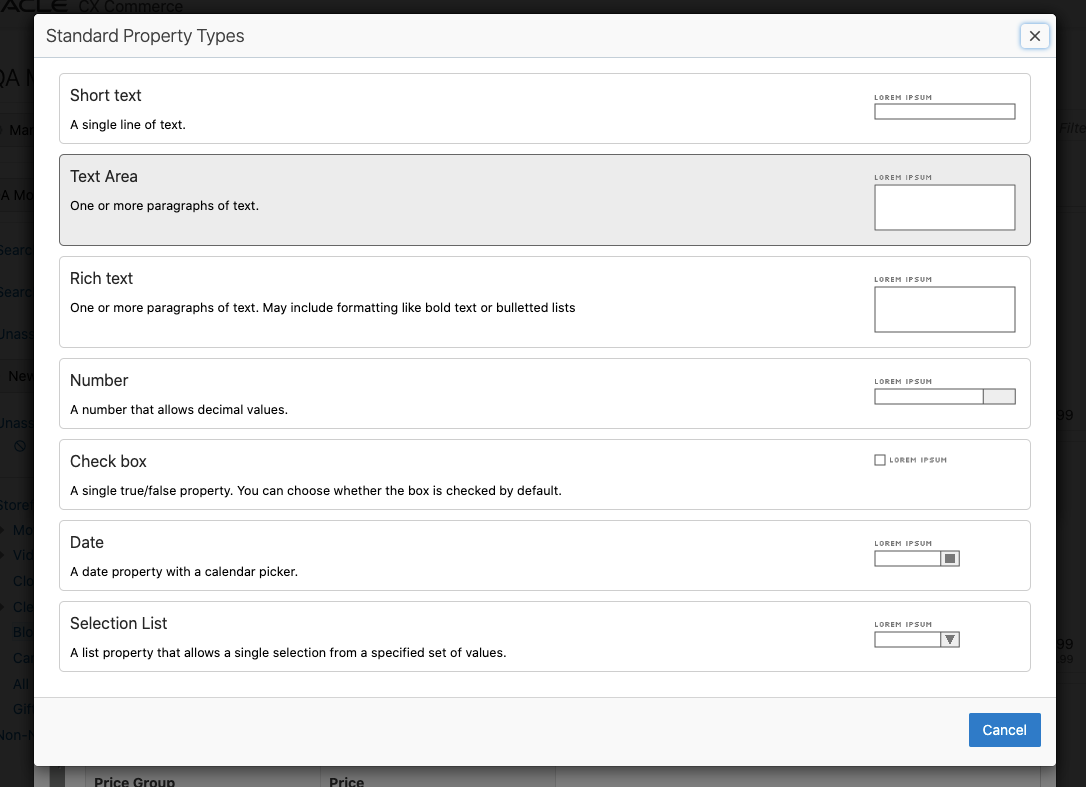Close the Standard Property Types dialog
Image resolution: width=1086 pixels, height=787 pixels.
(1034, 36)
